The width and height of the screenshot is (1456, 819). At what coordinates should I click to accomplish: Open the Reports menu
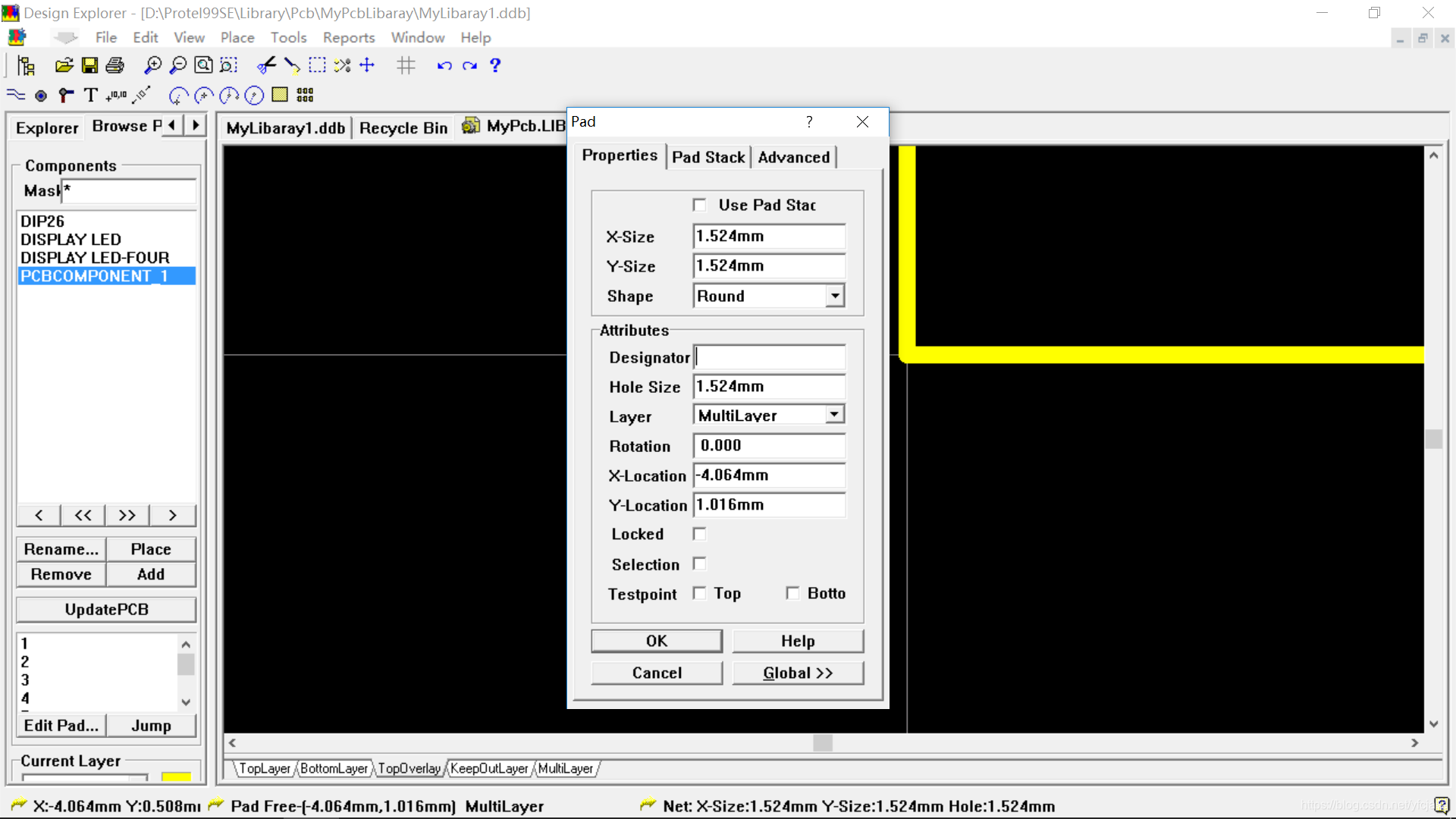point(348,37)
